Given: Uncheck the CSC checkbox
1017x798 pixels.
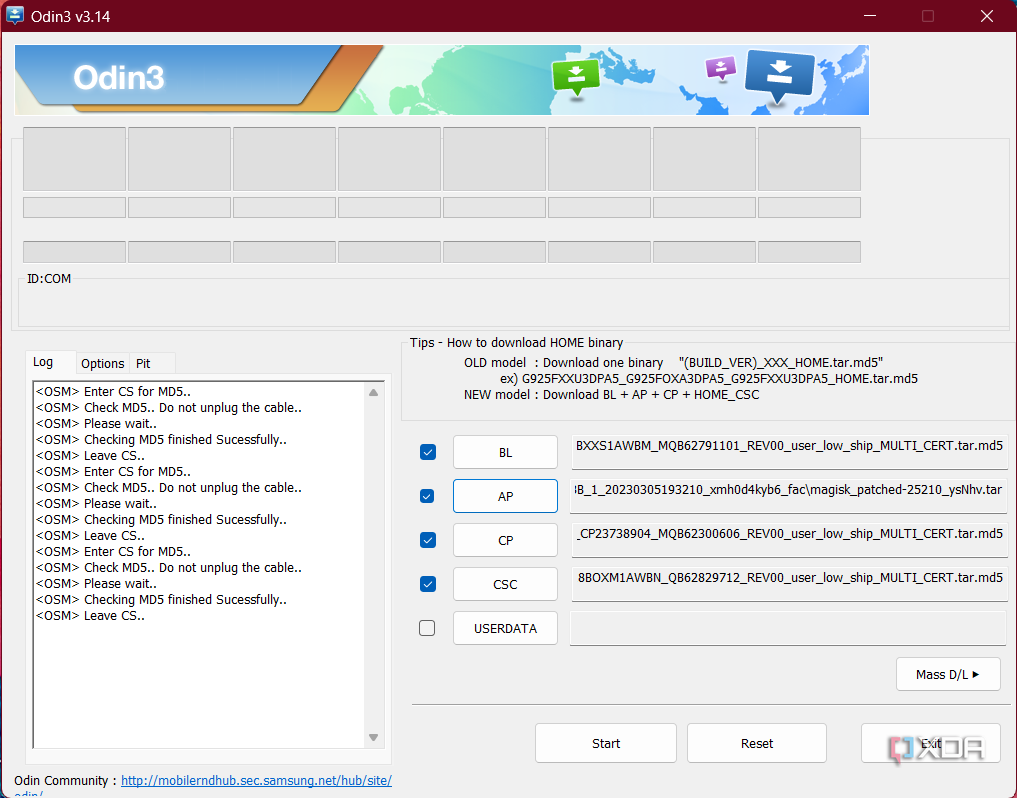Looking at the screenshot, I should pos(427,584).
